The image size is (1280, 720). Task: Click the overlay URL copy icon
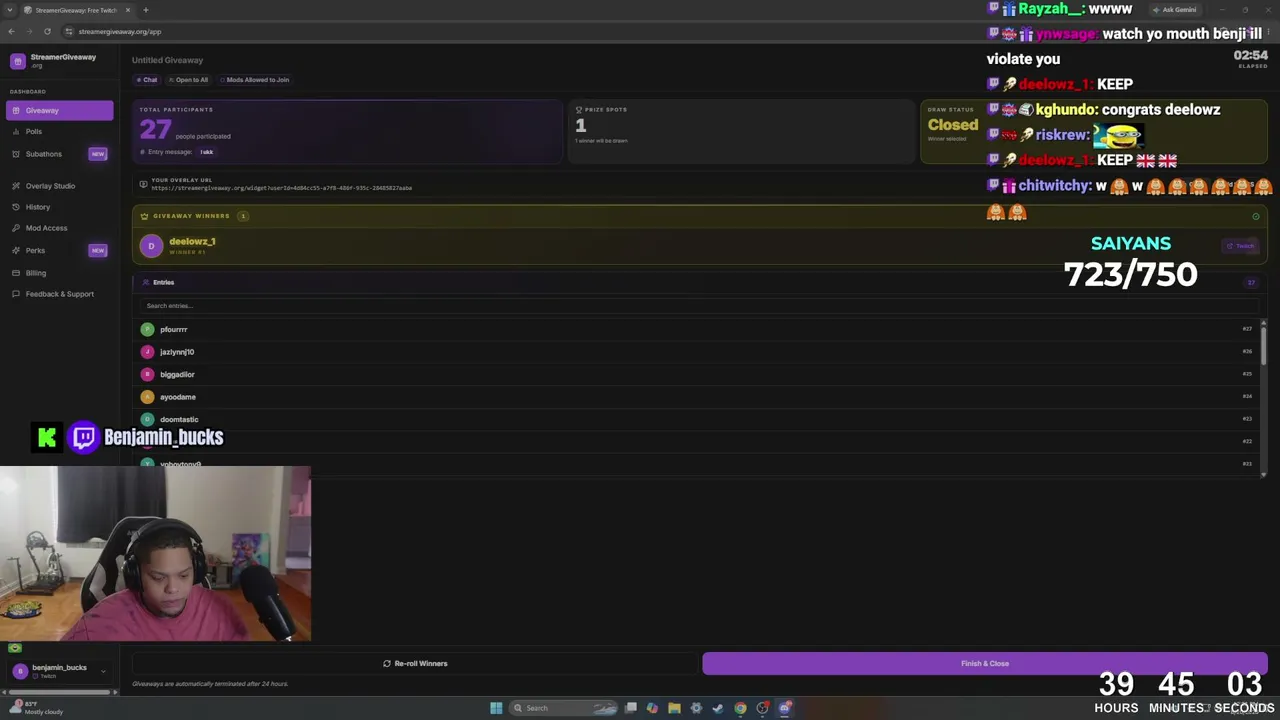pyautogui.click(x=143, y=184)
